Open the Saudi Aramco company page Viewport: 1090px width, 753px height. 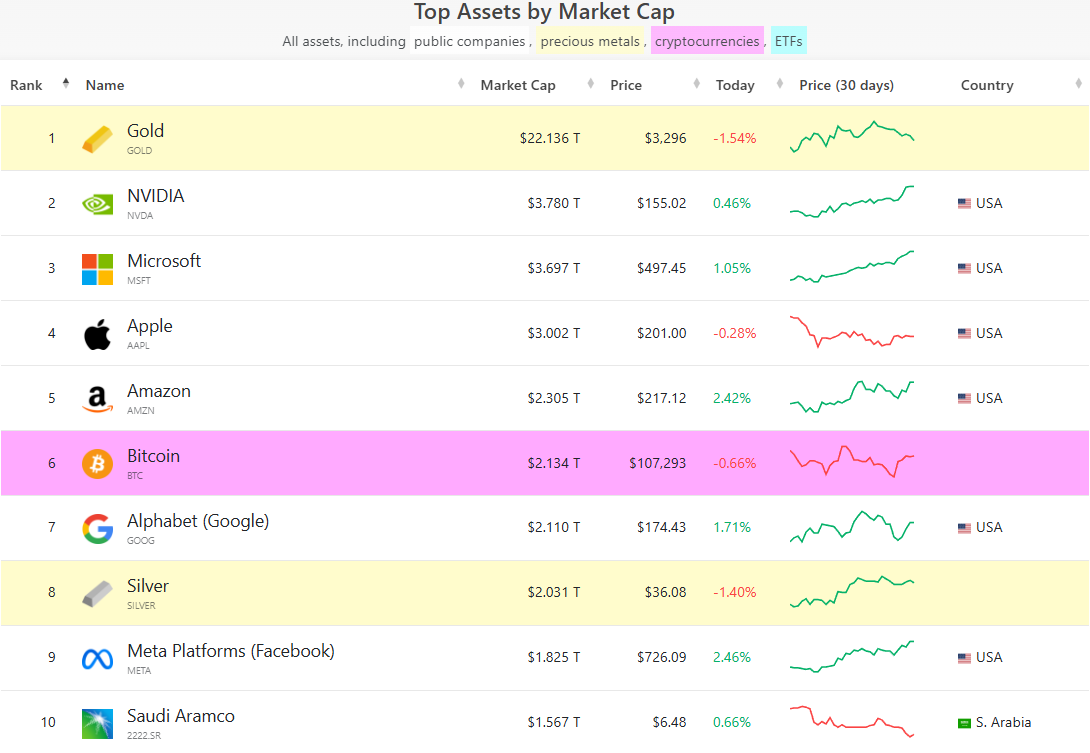point(181,716)
